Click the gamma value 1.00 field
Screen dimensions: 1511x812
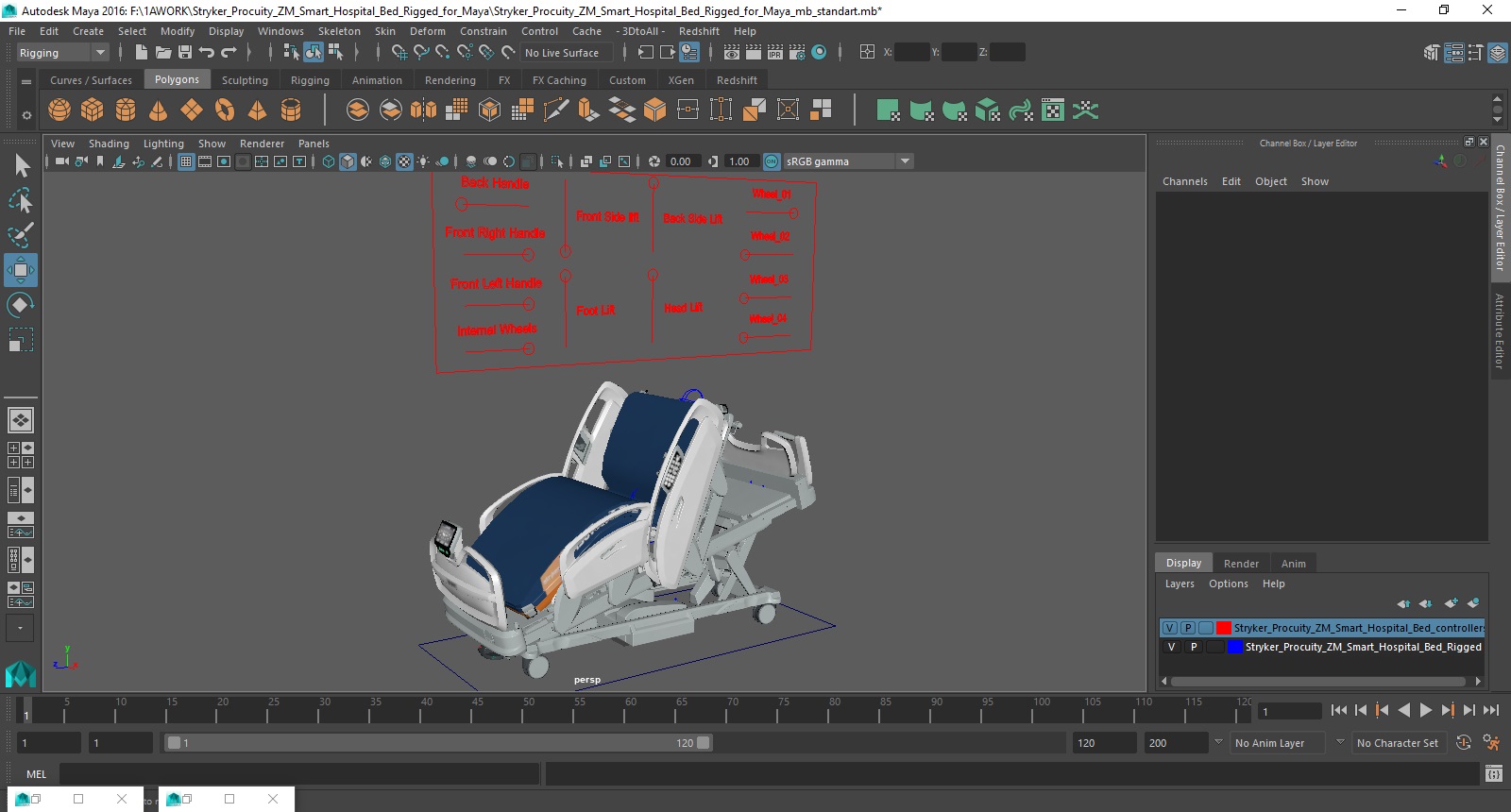[x=740, y=161]
